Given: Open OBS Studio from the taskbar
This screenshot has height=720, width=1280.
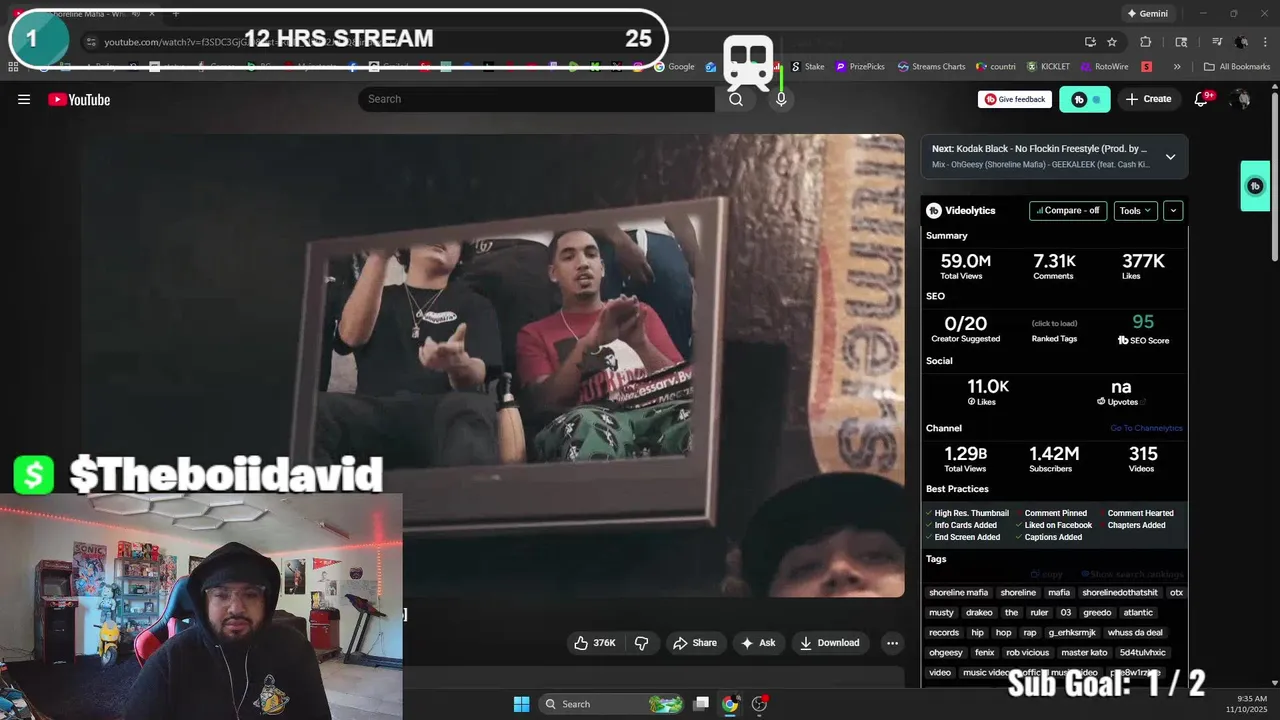Looking at the screenshot, I should (760, 704).
